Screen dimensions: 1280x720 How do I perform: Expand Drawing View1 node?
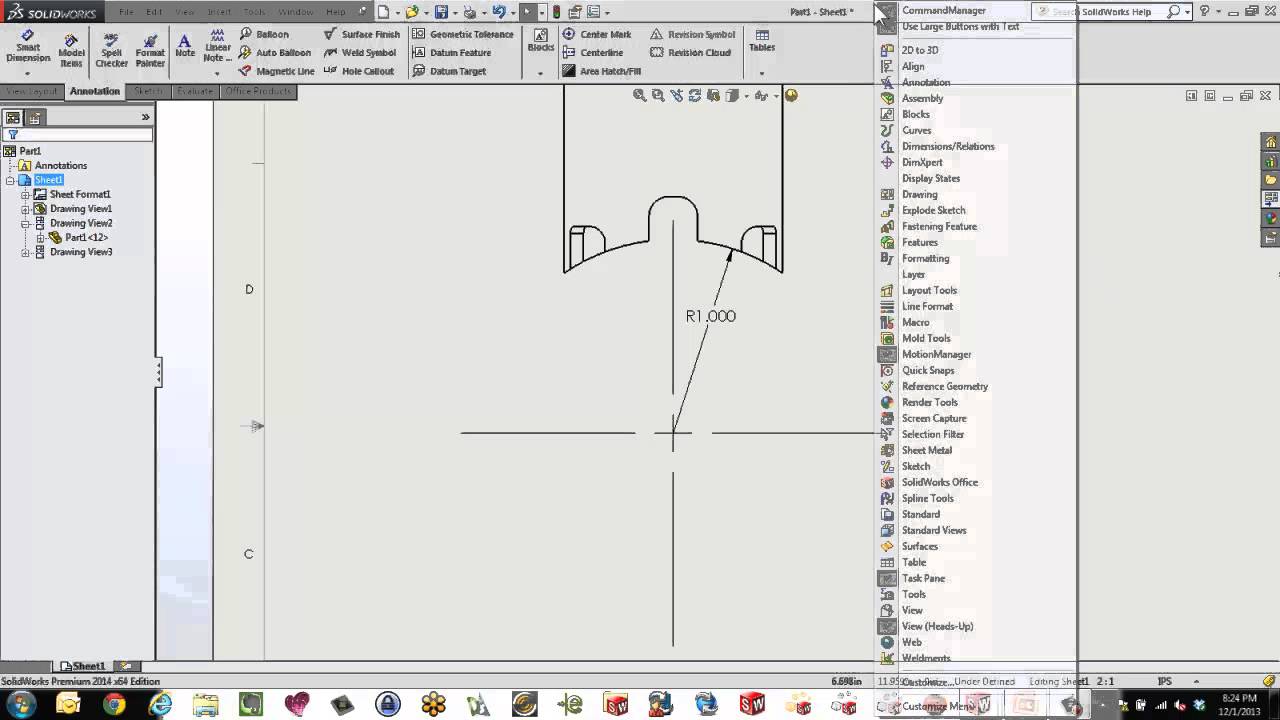tap(25, 209)
